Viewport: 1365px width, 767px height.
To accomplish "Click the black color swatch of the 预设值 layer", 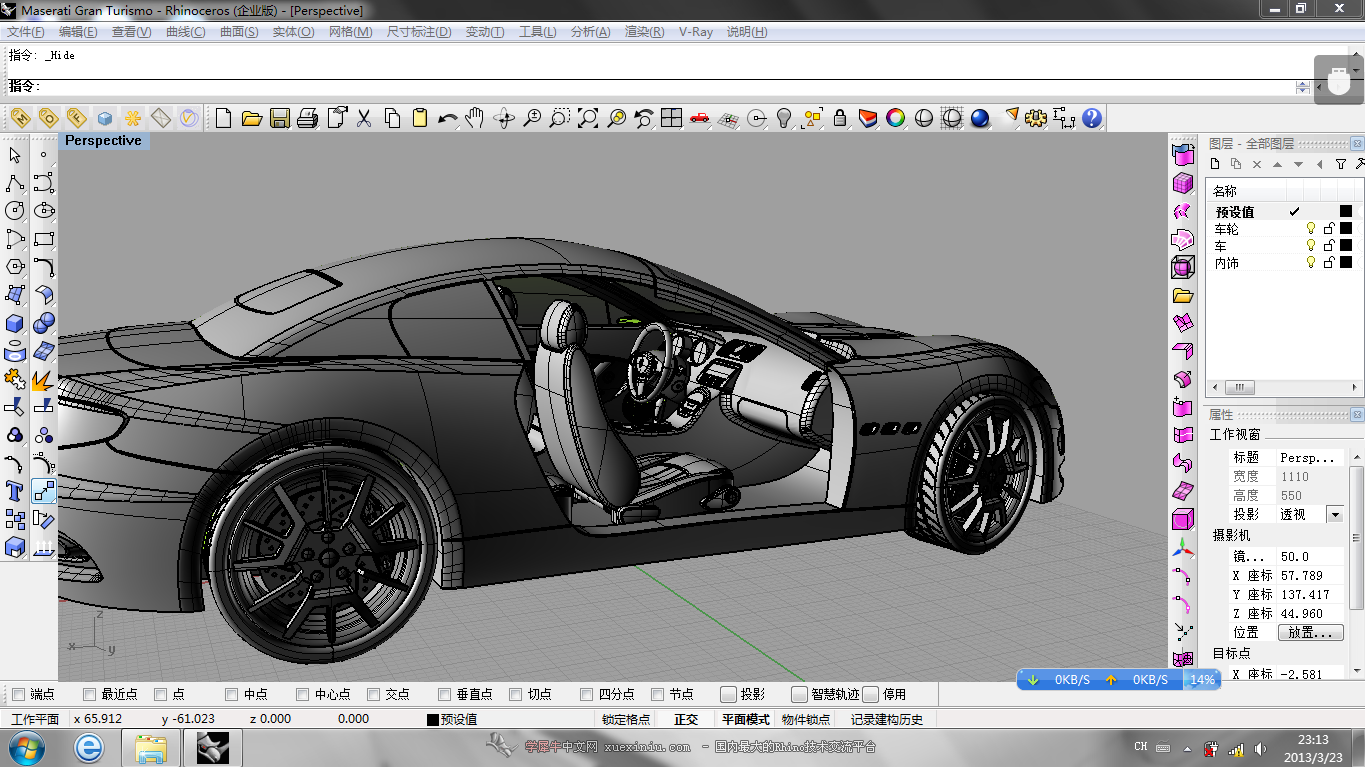I will click(x=1346, y=211).
